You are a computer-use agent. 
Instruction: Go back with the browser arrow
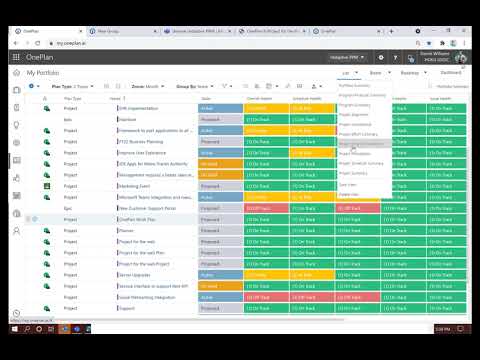pyautogui.click(x=15, y=43)
